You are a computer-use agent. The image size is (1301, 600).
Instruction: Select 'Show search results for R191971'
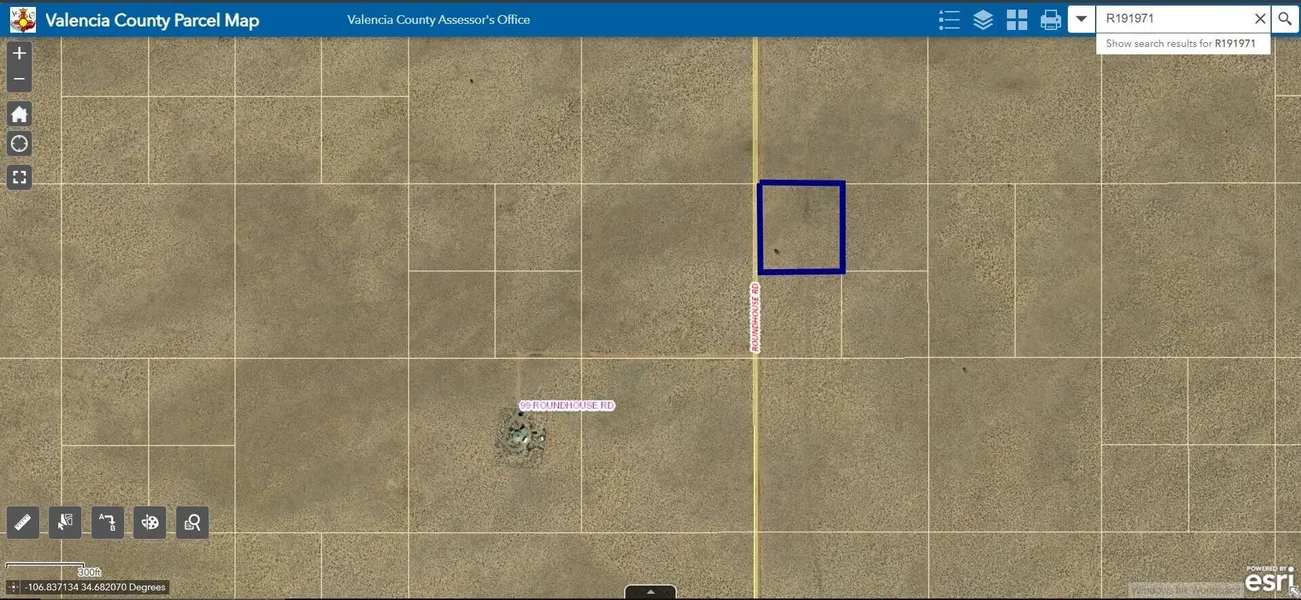[x=1181, y=44]
